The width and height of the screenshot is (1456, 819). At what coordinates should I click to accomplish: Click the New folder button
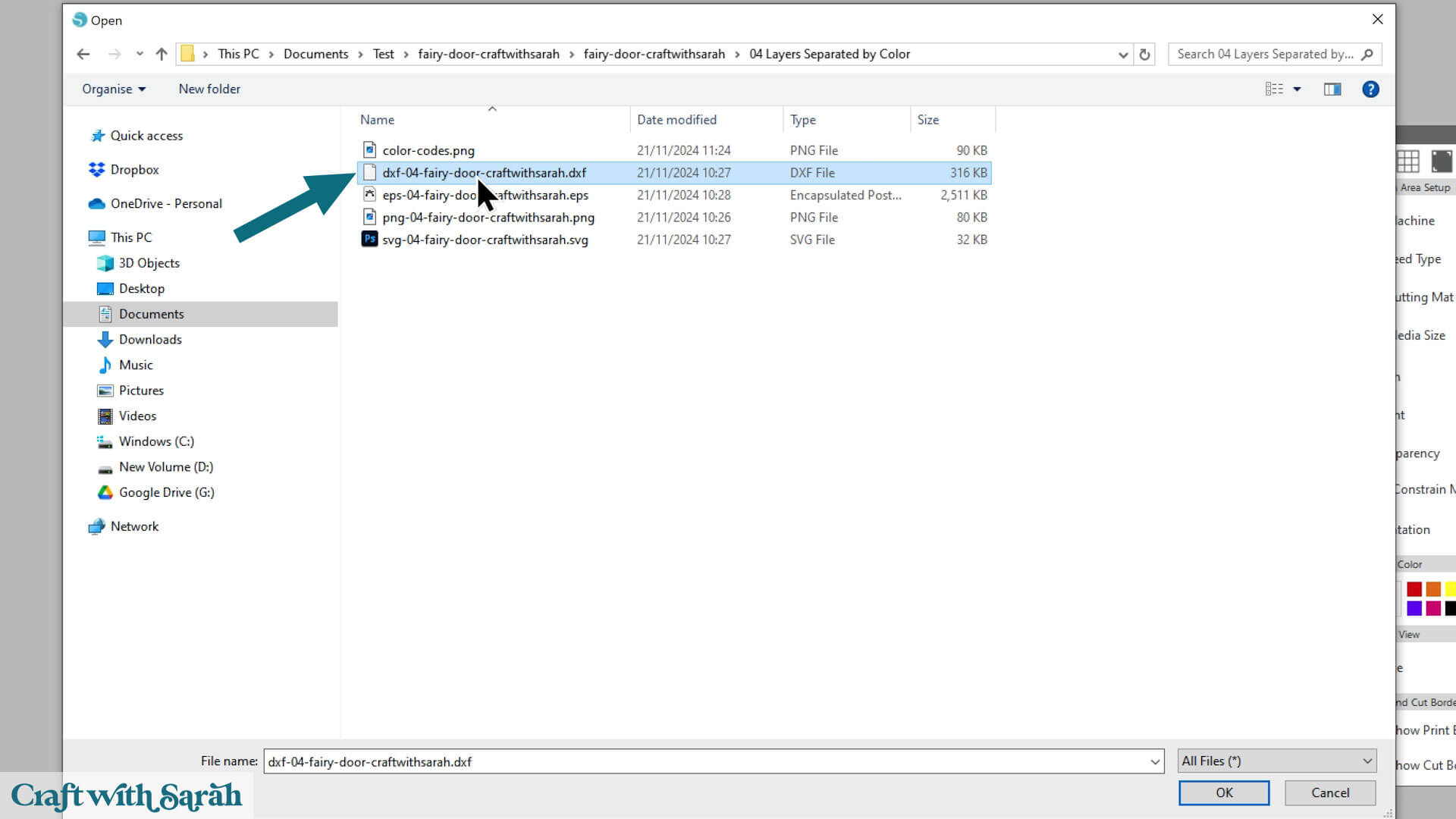tap(209, 89)
